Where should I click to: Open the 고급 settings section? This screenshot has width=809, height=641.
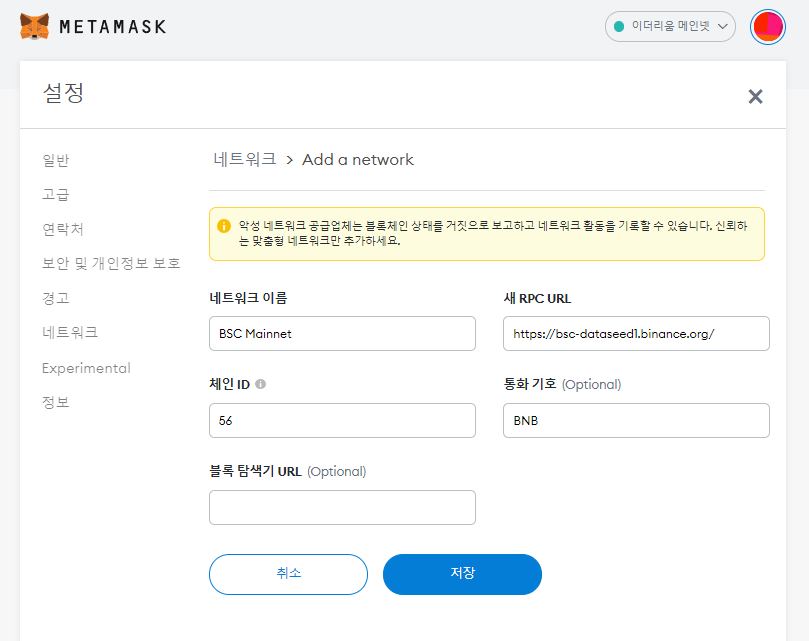pyautogui.click(x=56, y=195)
